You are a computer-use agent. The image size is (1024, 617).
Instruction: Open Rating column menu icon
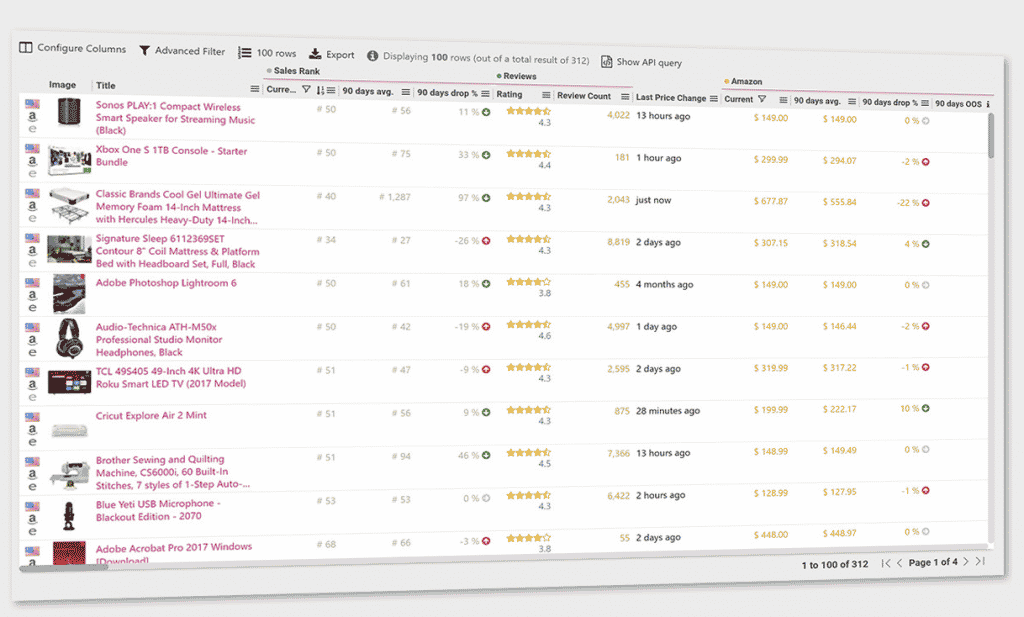click(x=546, y=95)
